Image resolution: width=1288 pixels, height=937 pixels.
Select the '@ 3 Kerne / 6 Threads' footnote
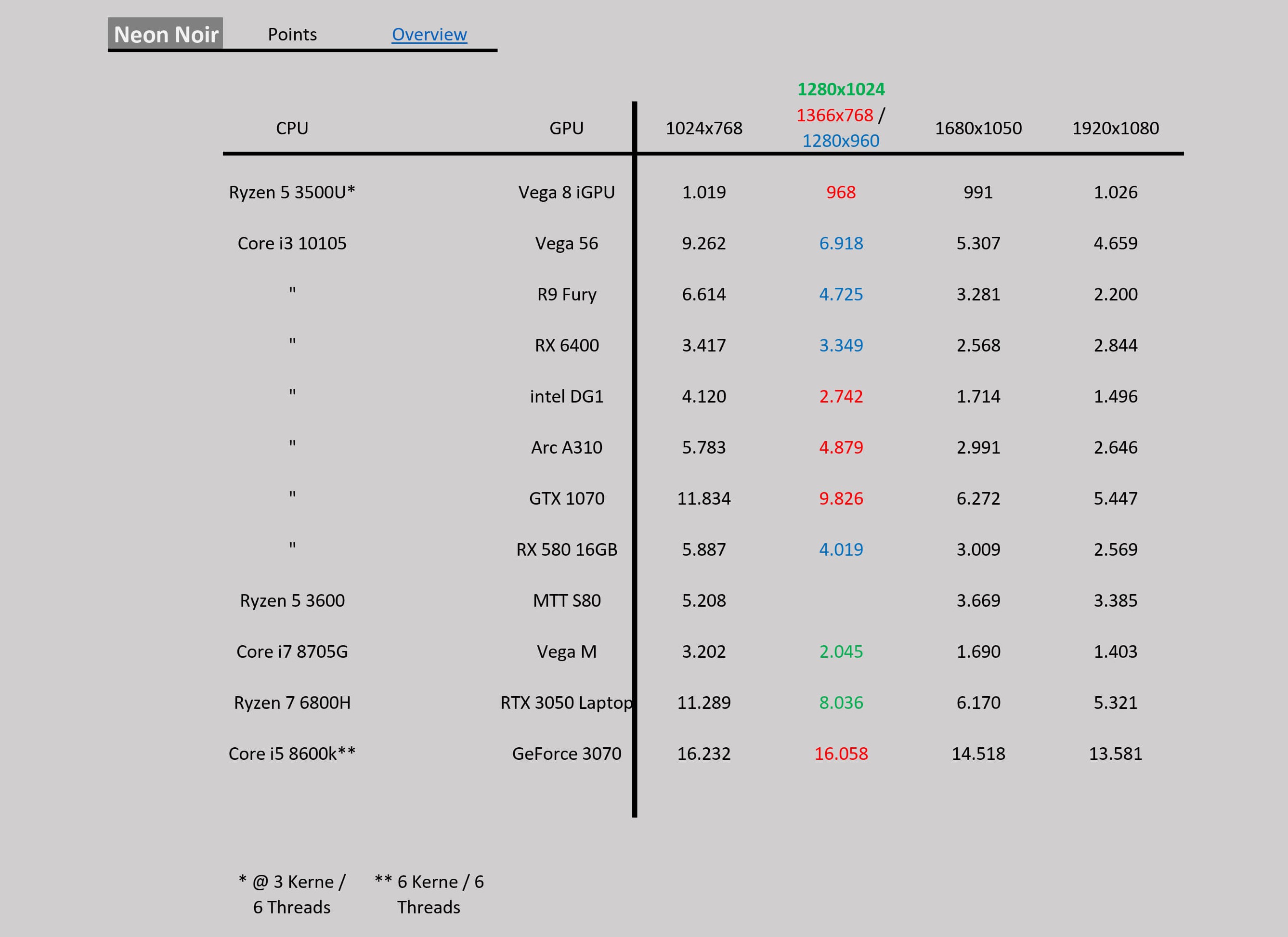coord(292,894)
